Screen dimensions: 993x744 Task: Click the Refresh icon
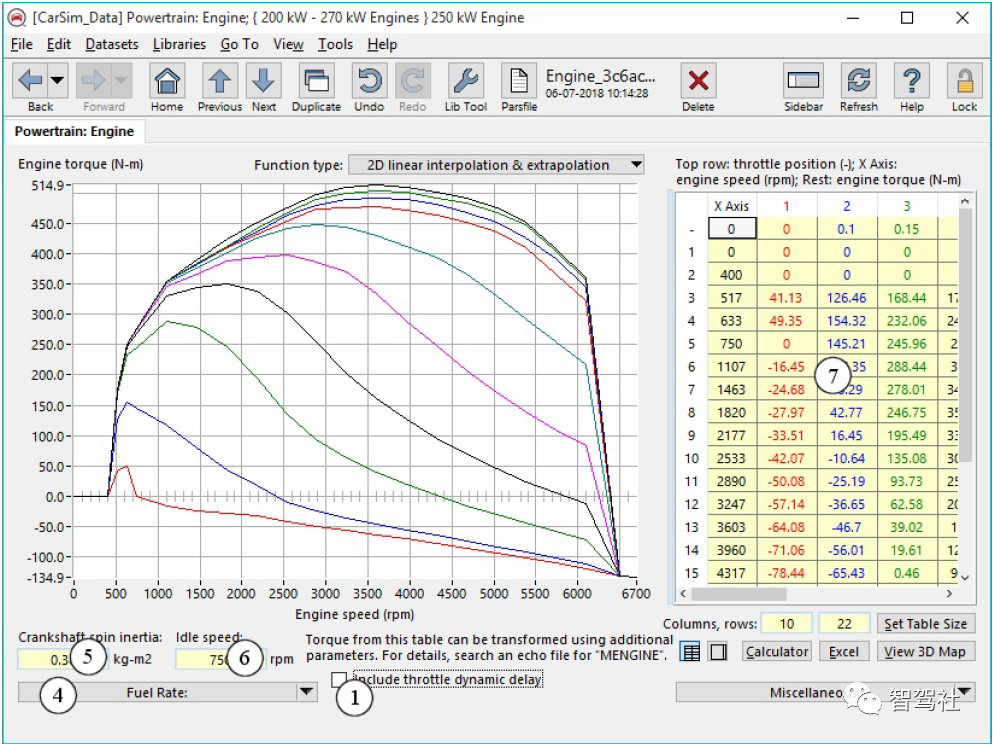pos(858,81)
